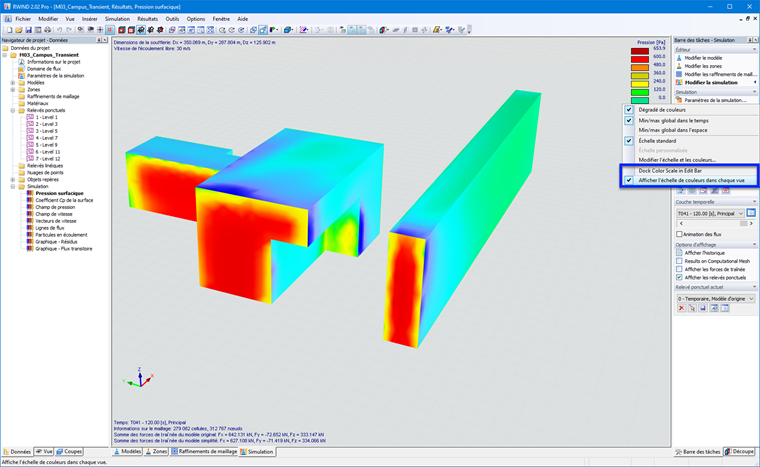The width and height of the screenshot is (760, 467).
Task: Click the Print toolbar icon
Action: click(47, 30)
